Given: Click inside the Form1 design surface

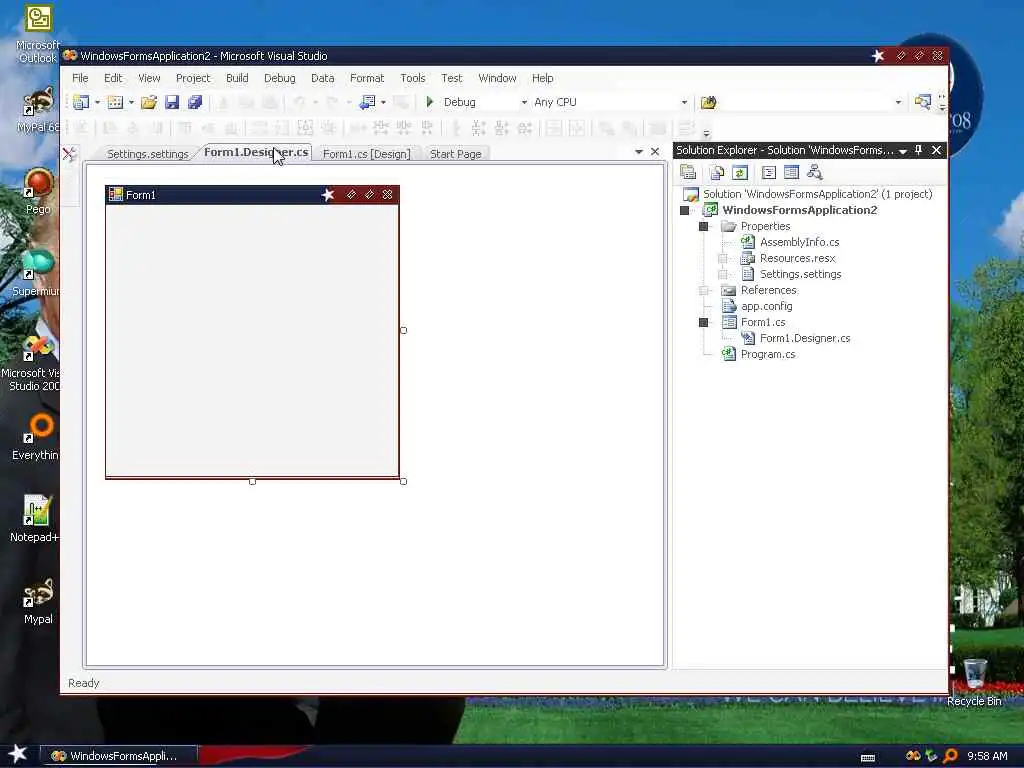Looking at the screenshot, I should 252,340.
